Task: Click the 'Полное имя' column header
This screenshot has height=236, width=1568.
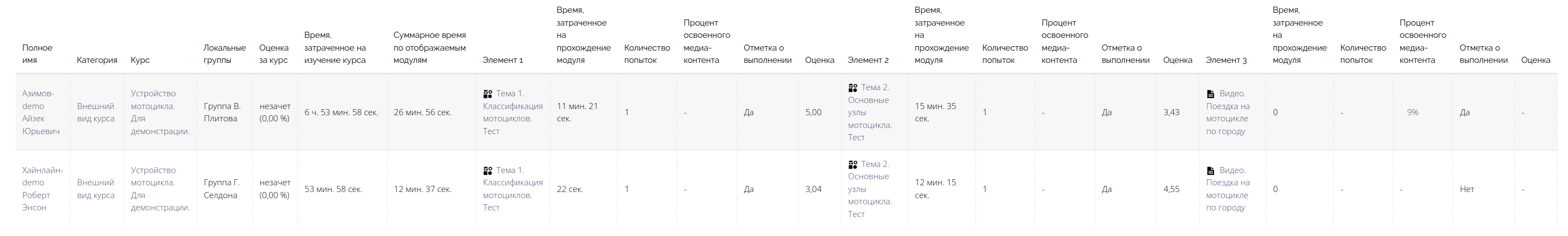Action: point(37,54)
